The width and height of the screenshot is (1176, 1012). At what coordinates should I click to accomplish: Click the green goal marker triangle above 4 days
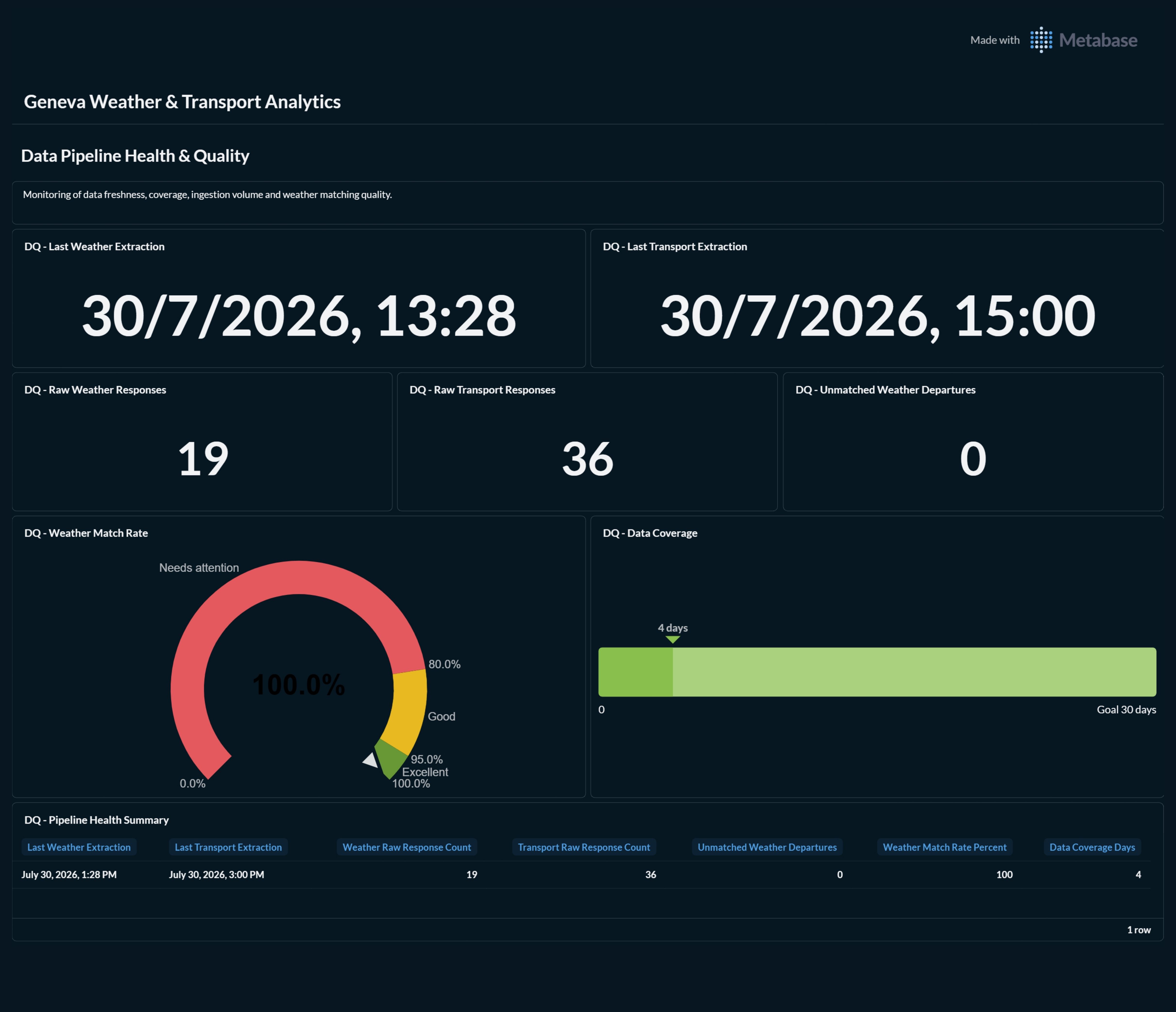673,640
